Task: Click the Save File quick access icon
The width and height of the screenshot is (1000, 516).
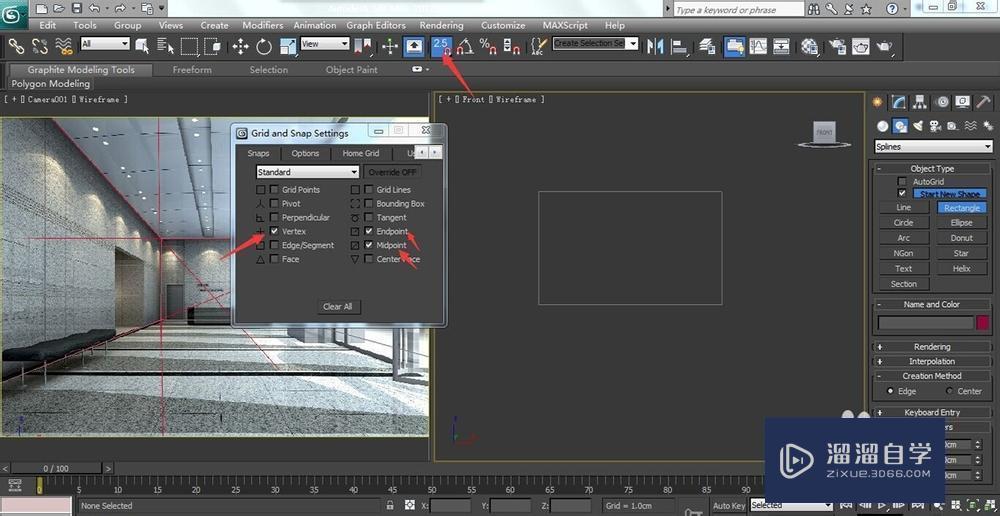Action: (x=77, y=8)
